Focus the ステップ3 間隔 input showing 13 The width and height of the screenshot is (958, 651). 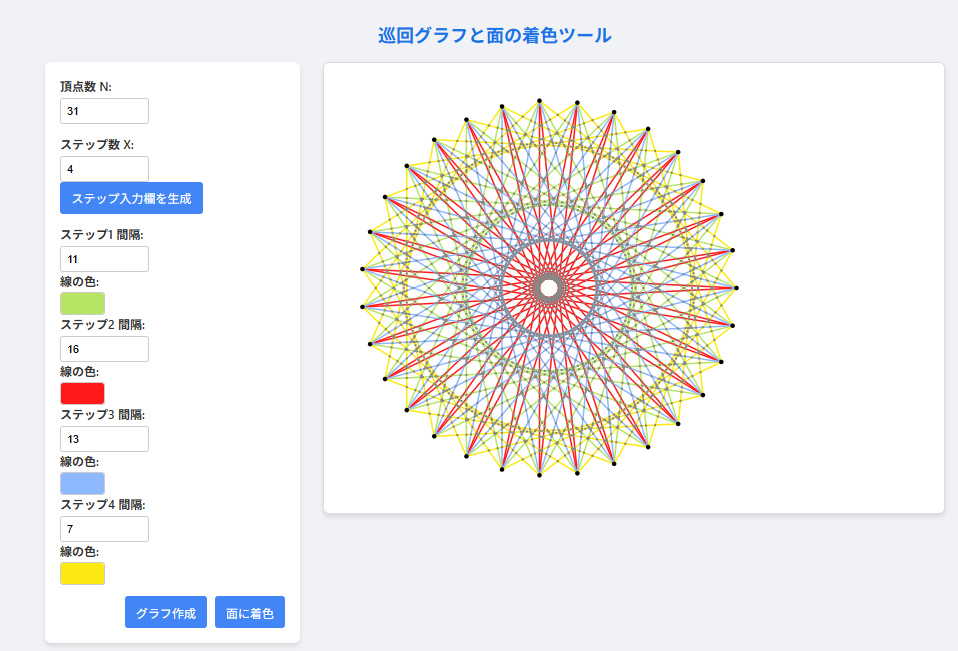[104, 439]
